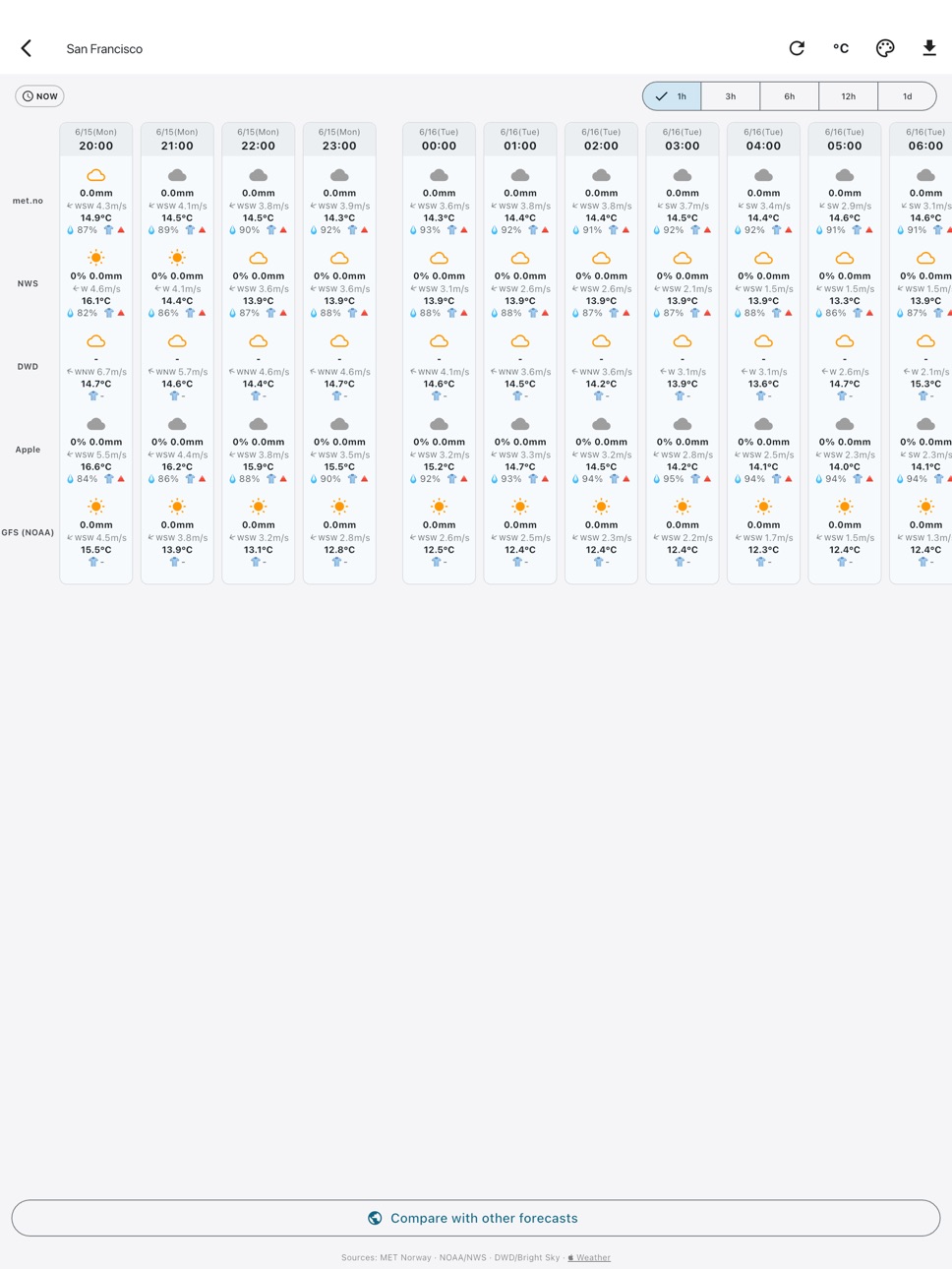Open the Apple Weather source link
The image size is (952, 1269).
[x=589, y=1257]
